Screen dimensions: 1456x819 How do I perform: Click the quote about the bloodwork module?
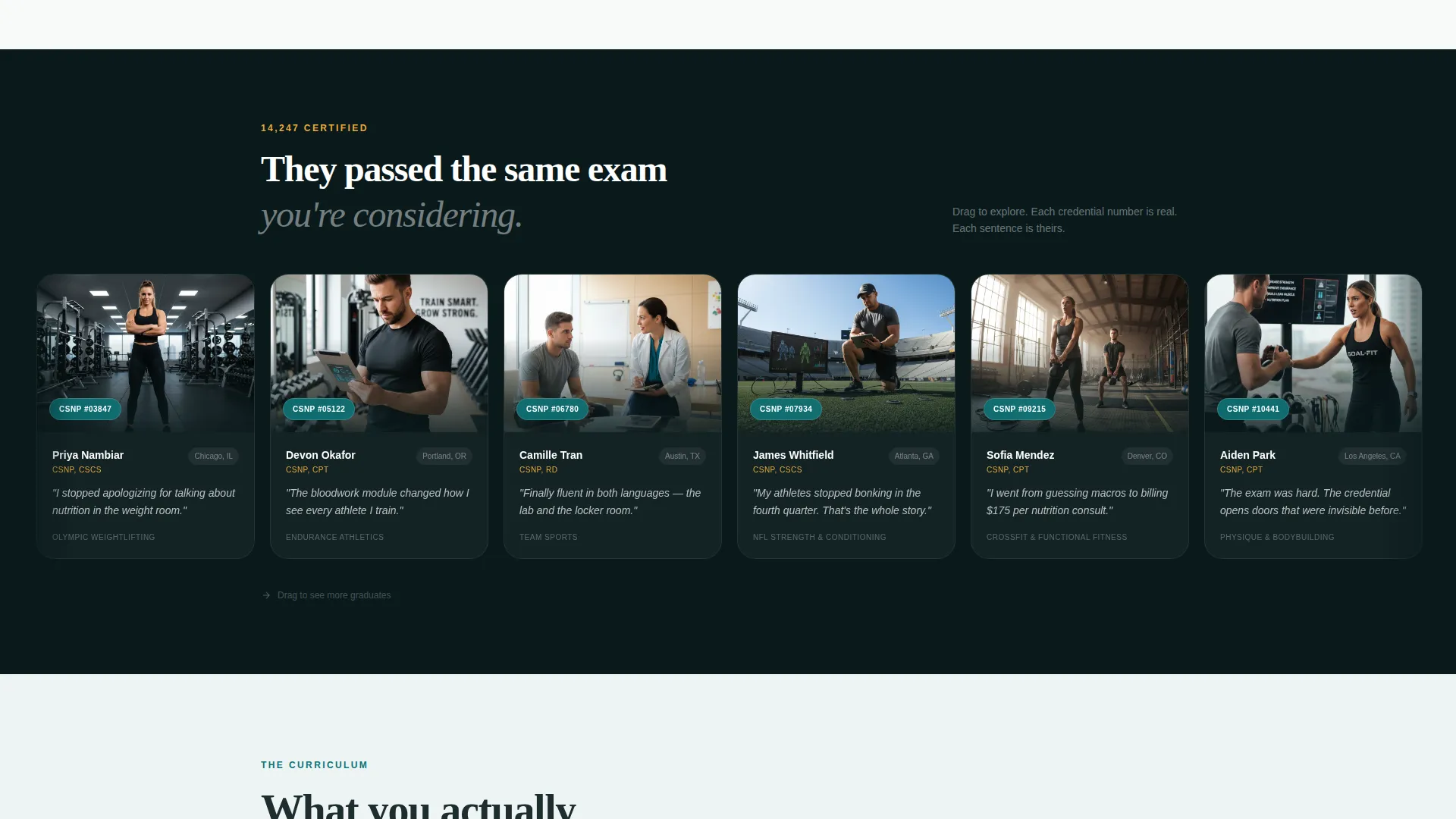378,502
